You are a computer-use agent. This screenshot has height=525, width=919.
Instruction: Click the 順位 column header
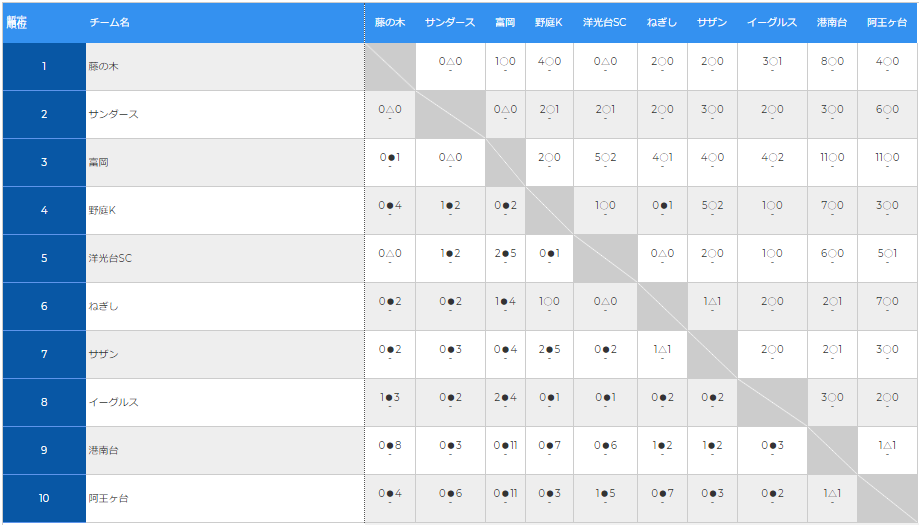pyautogui.click(x=17, y=21)
